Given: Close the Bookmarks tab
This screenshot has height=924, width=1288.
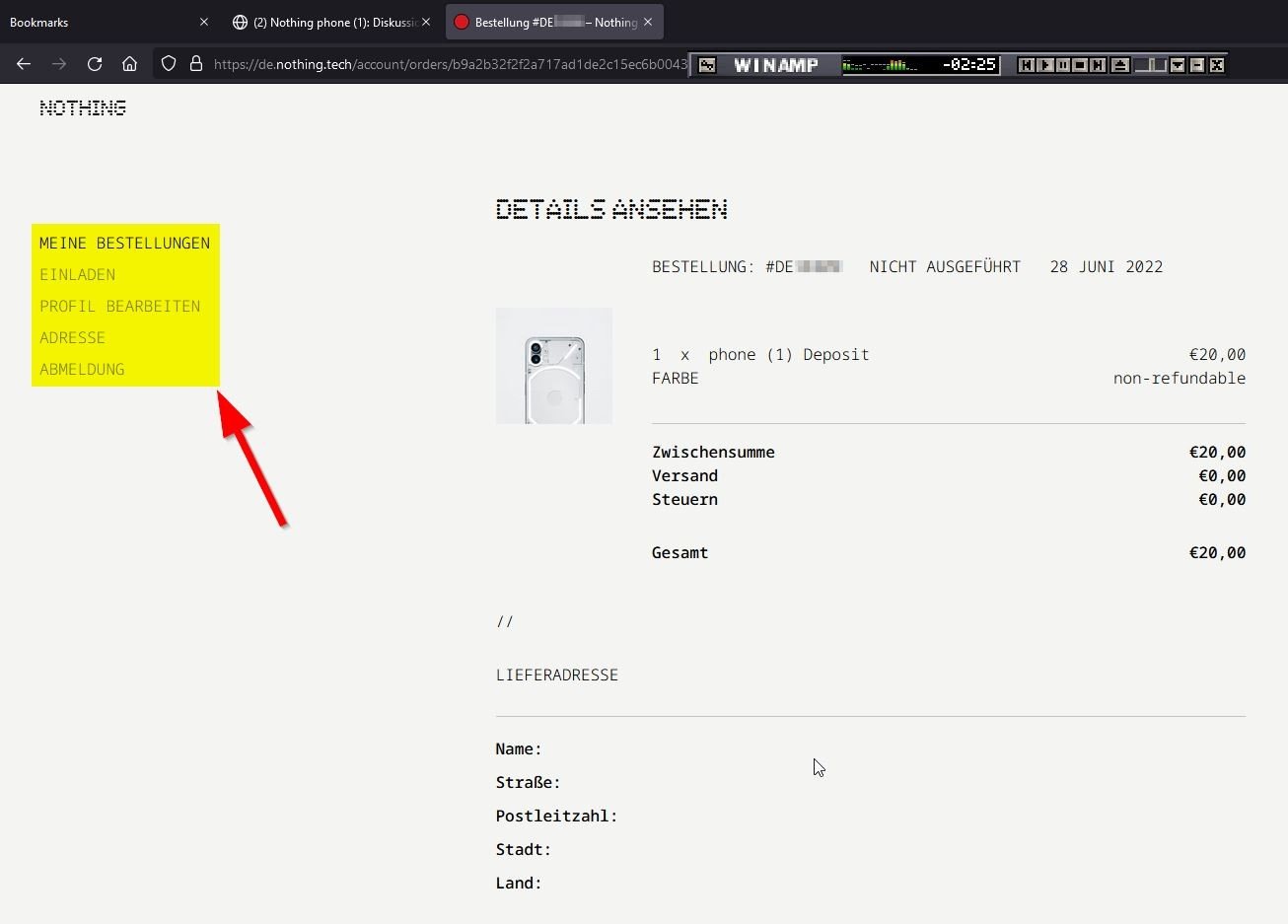Looking at the screenshot, I should click(204, 22).
